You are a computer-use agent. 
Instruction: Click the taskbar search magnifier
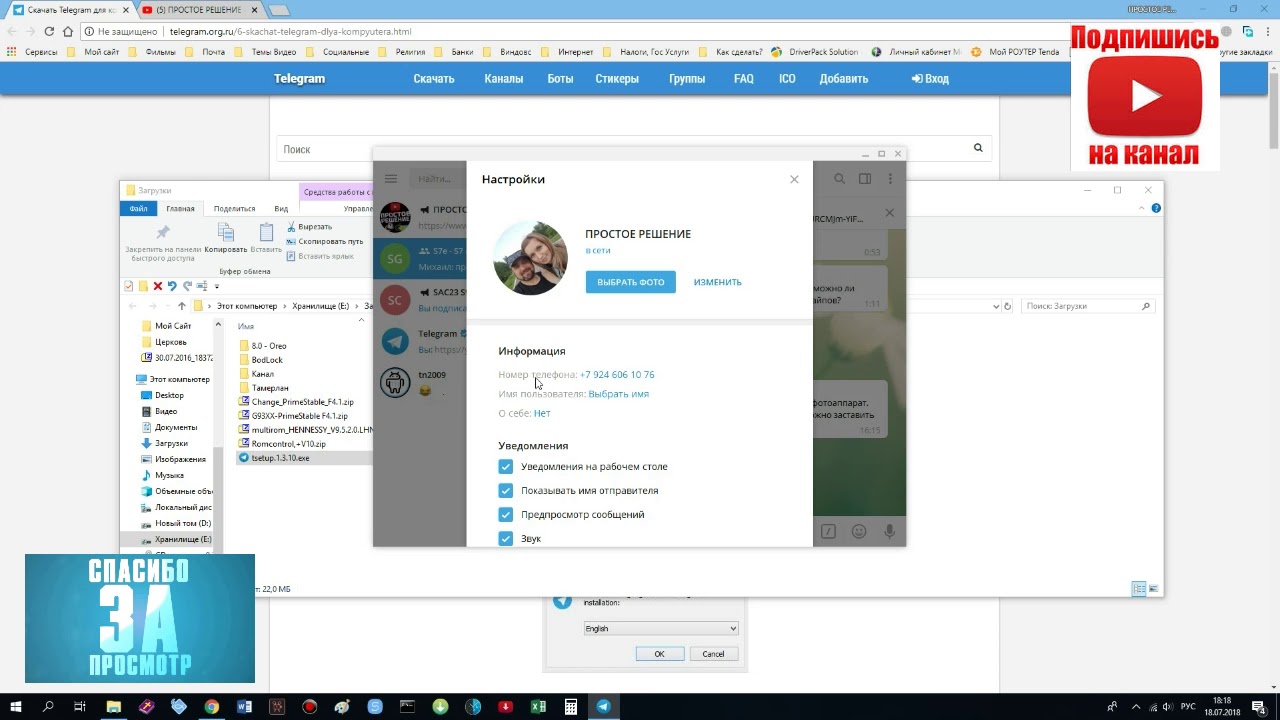(x=48, y=706)
